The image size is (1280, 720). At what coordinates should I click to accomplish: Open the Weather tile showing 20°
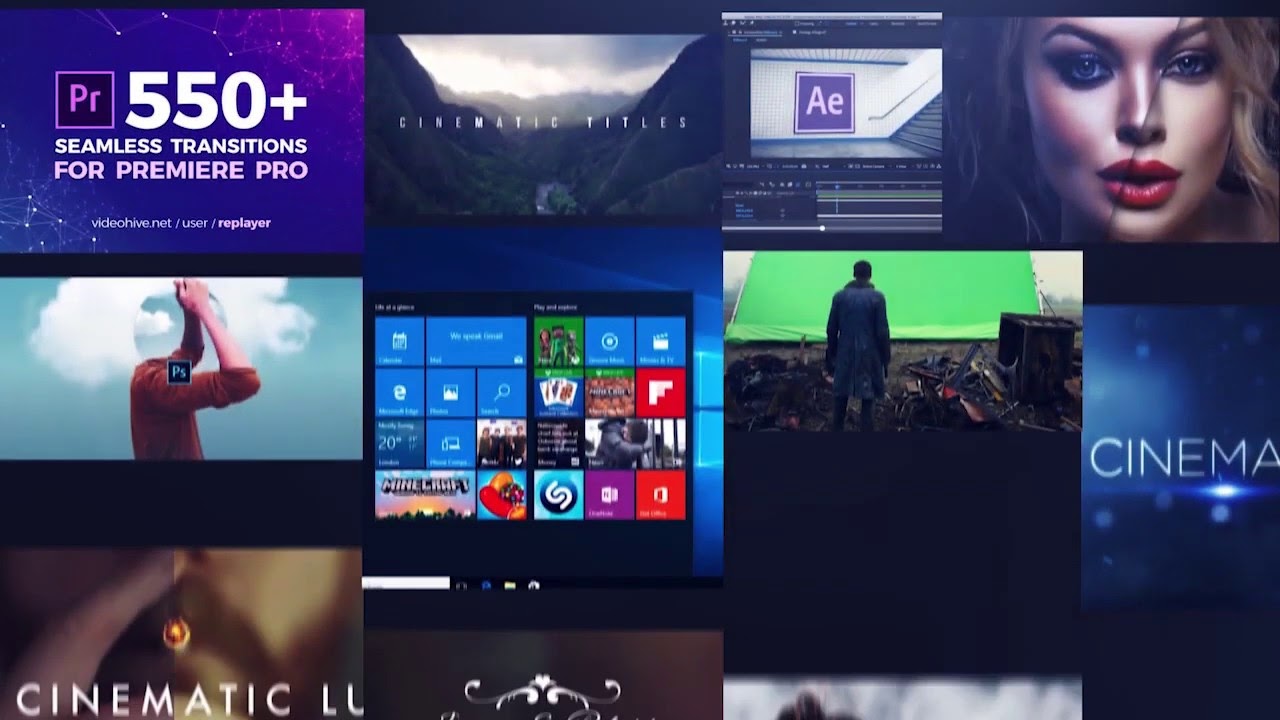(x=399, y=444)
